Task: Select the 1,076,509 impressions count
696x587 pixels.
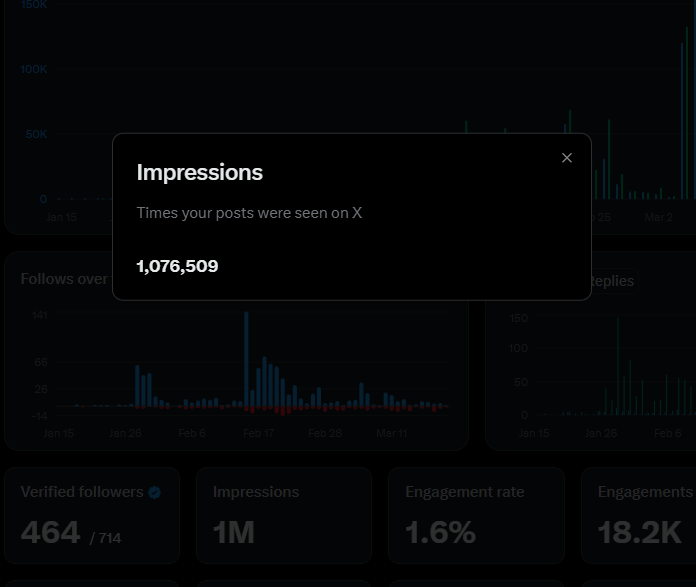Action: click(x=178, y=266)
